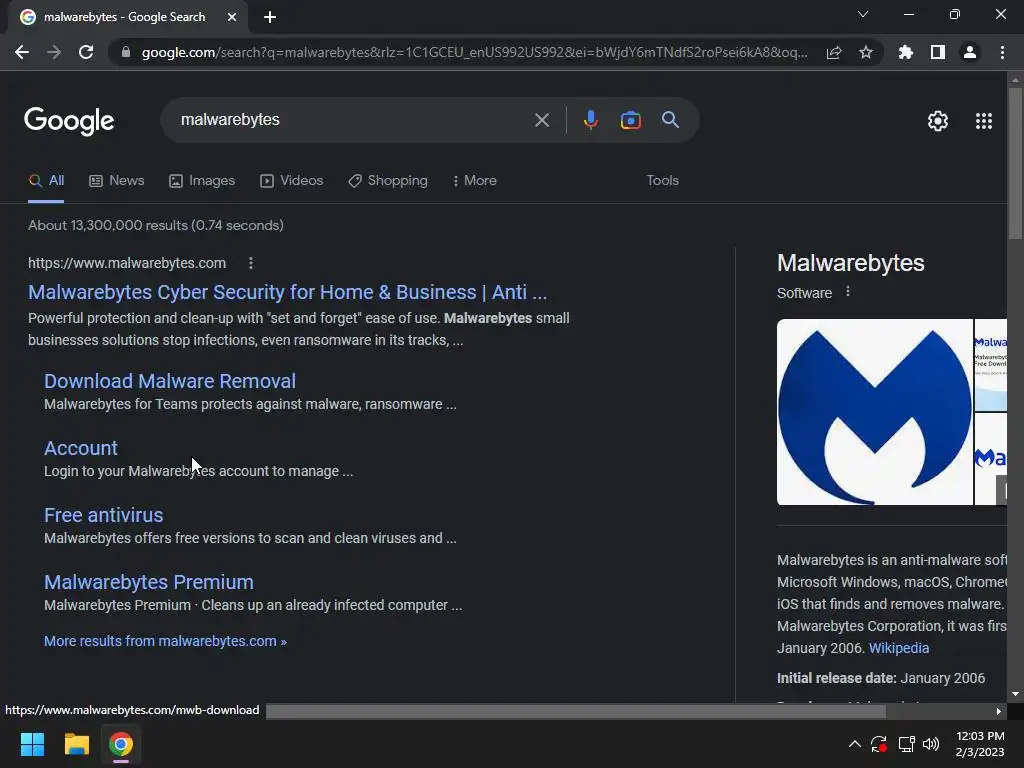This screenshot has width=1024, height=768.
Task: Show hidden system tray icons
Action: pos(854,744)
